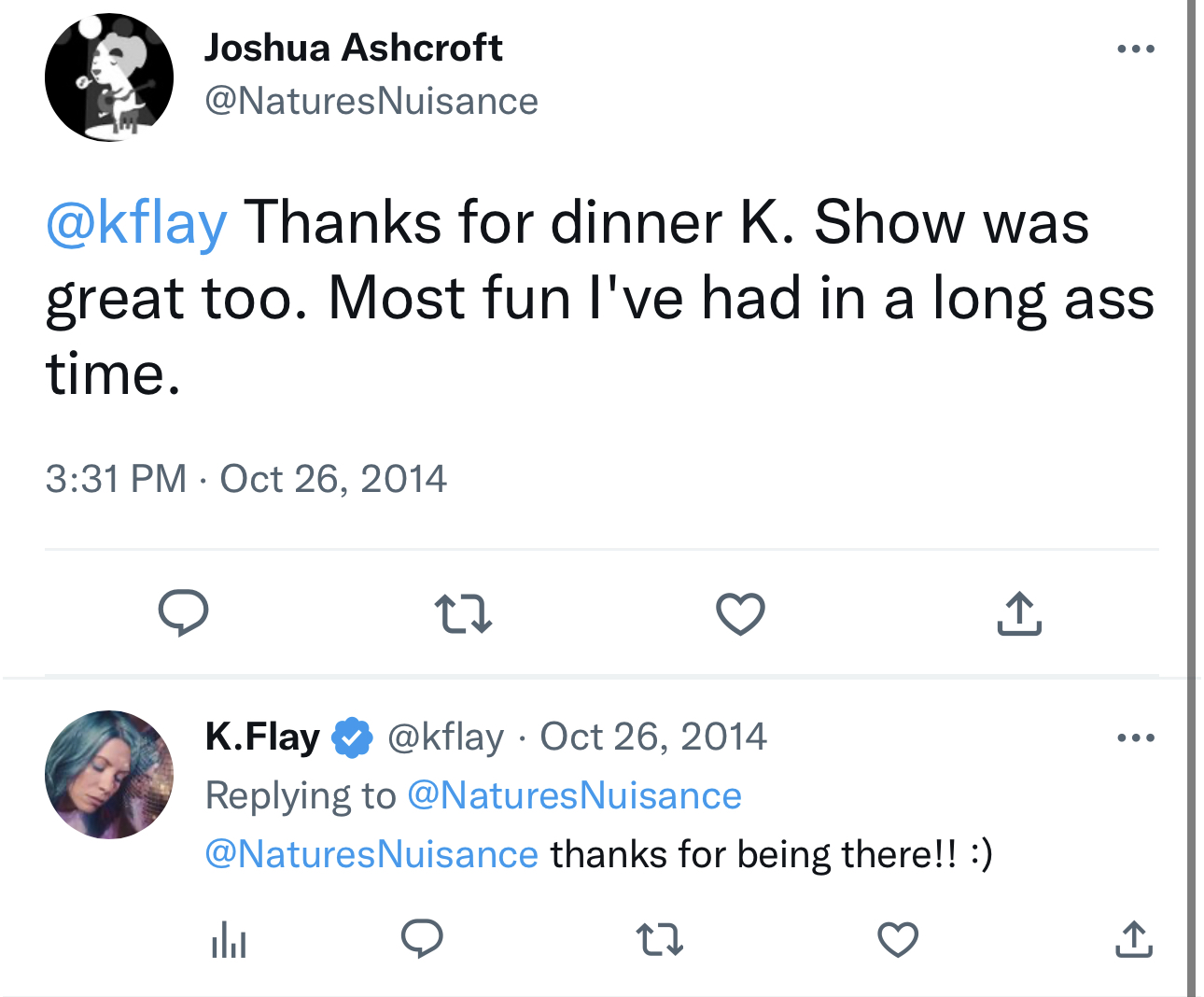Open more options on K.Flay's reply
1204x997 pixels.
tap(1136, 737)
